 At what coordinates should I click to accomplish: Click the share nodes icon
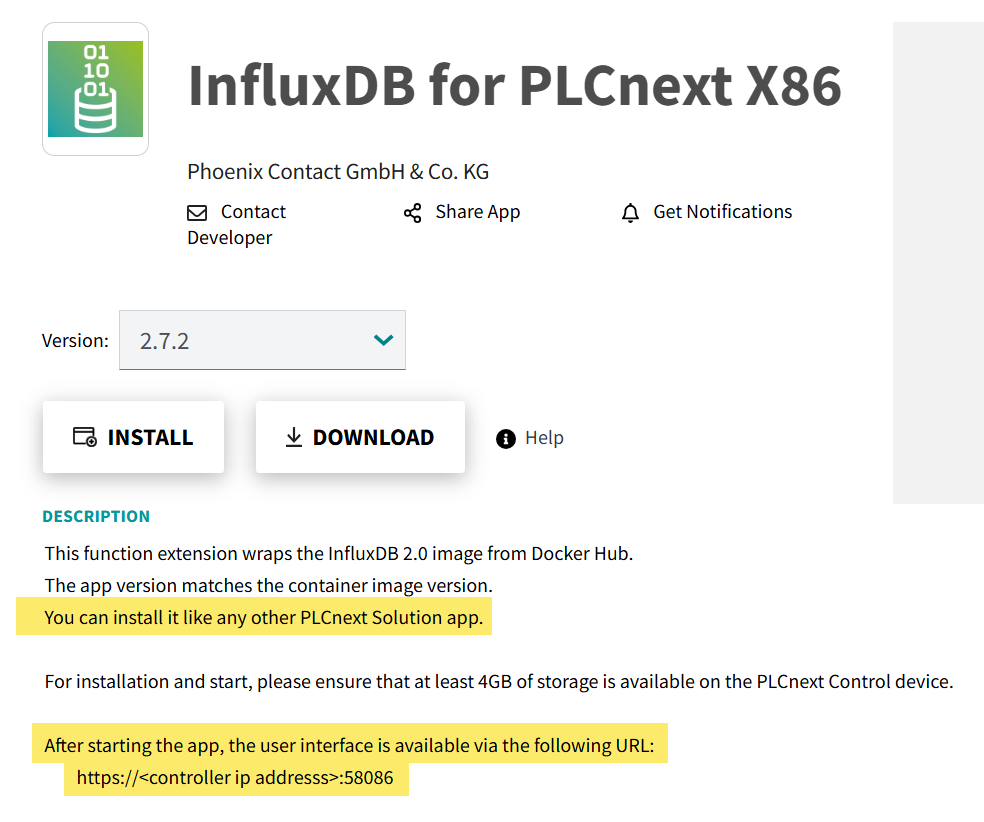[x=412, y=213]
